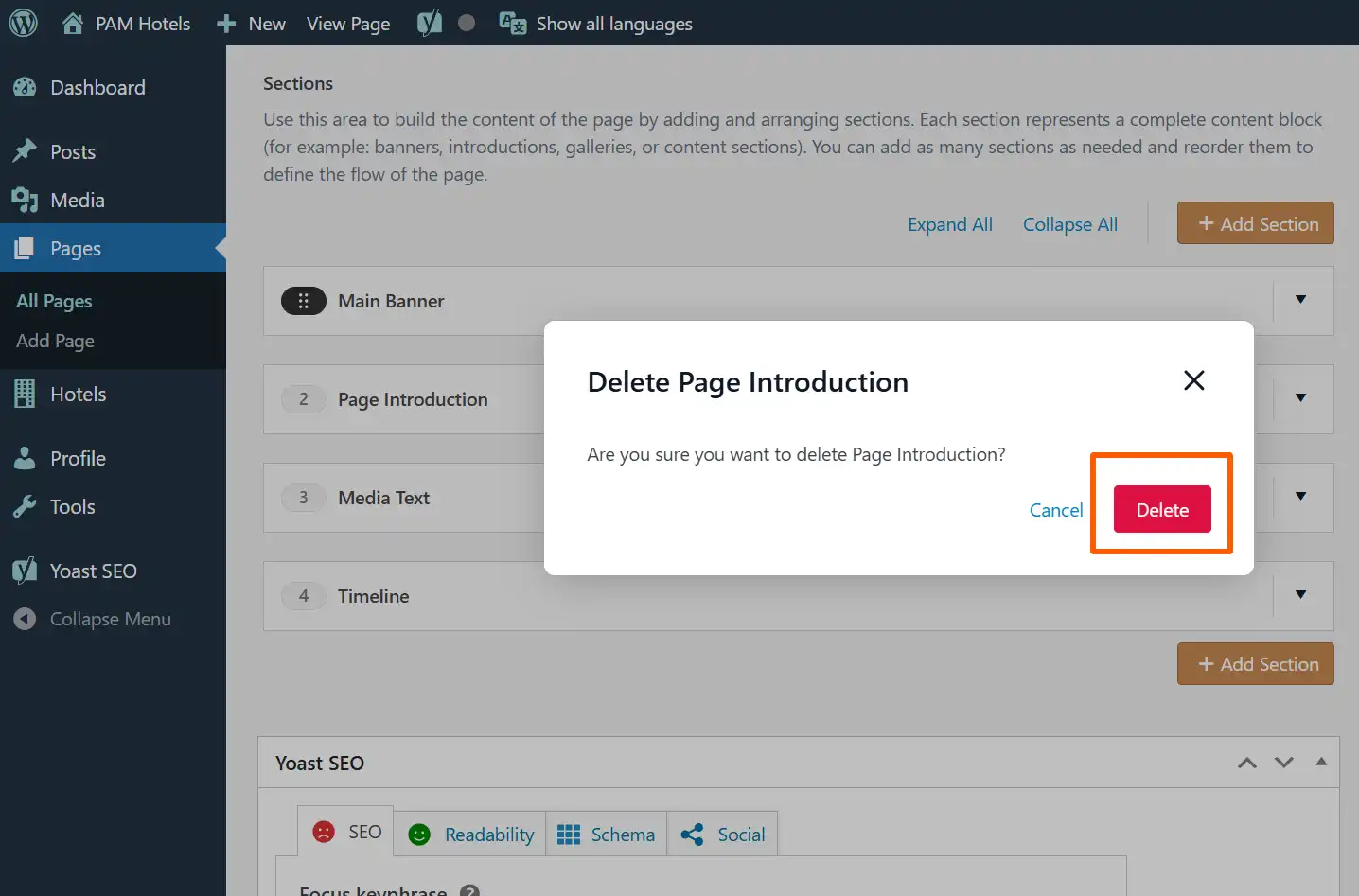Confirm with the red Delete button
Screen dimensions: 1359x896
[x=1161, y=510]
